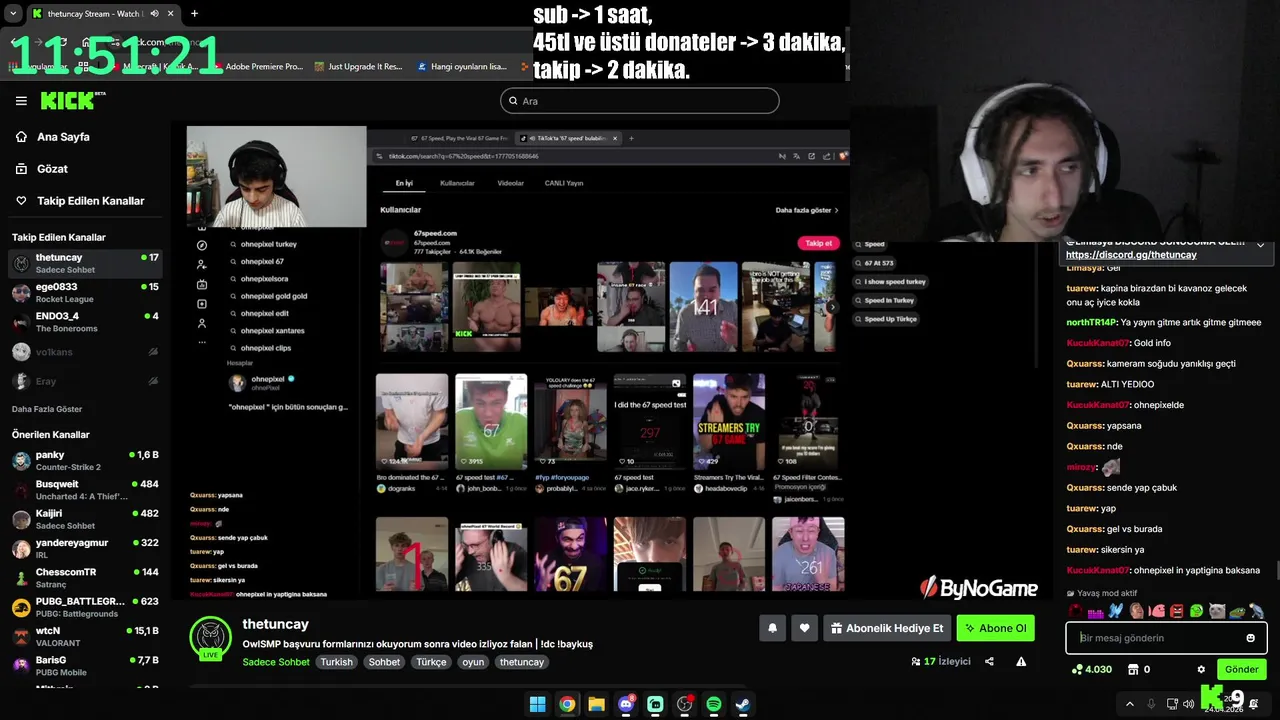The width and height of the screenshot is (1280, 720).
Task: Open chat settings gear icon
Action: point(1201,669)
